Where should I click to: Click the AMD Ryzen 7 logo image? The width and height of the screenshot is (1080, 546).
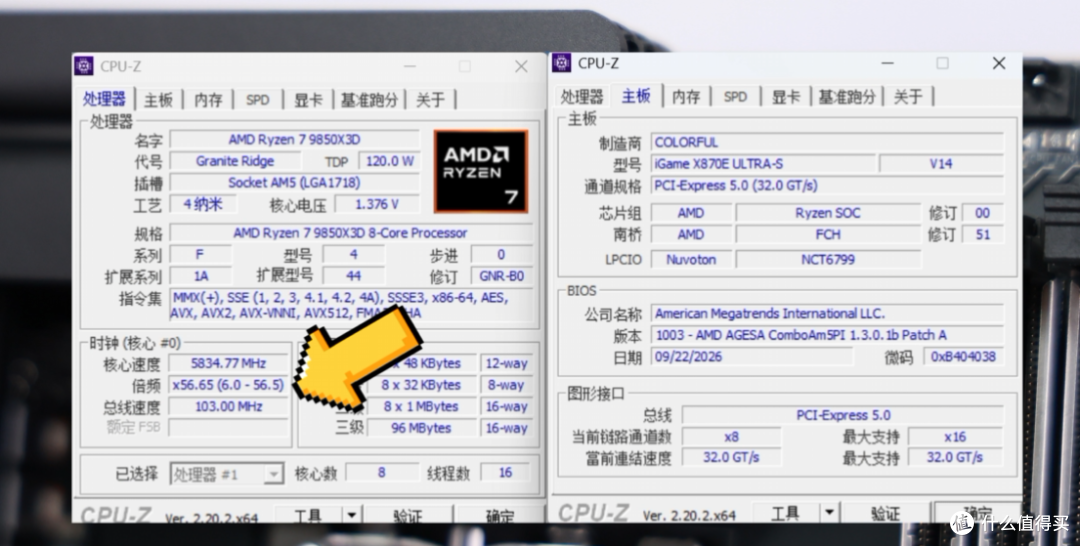click(481, 171)
